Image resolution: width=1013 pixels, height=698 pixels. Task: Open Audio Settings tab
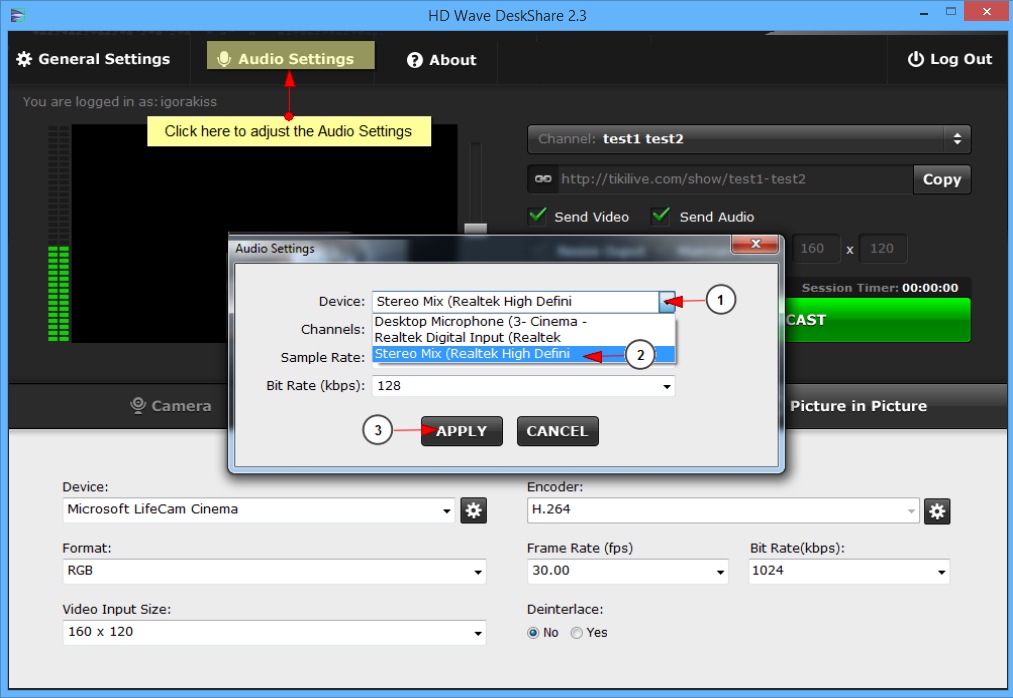pos(291,56)
